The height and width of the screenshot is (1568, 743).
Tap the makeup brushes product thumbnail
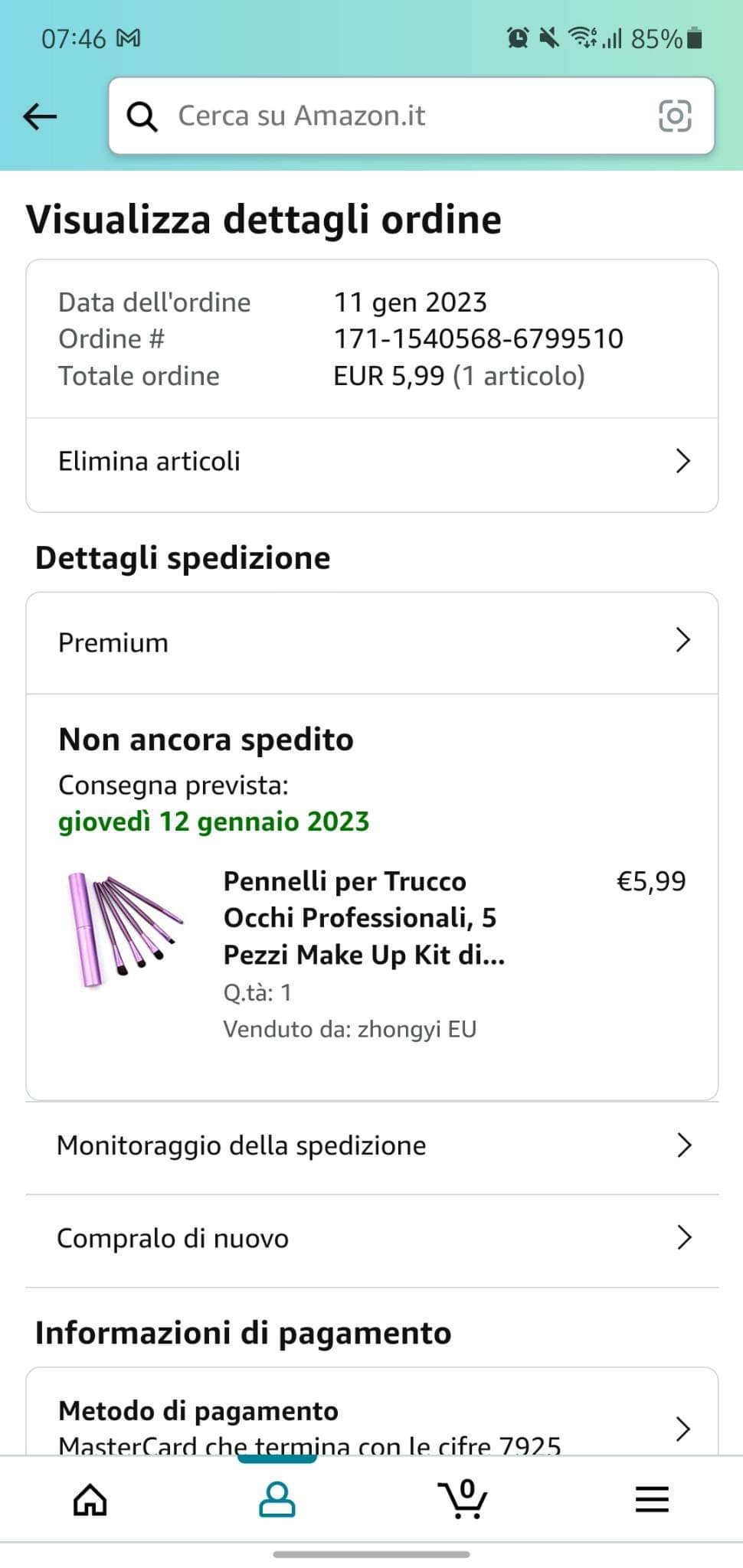tap(123, 929)
